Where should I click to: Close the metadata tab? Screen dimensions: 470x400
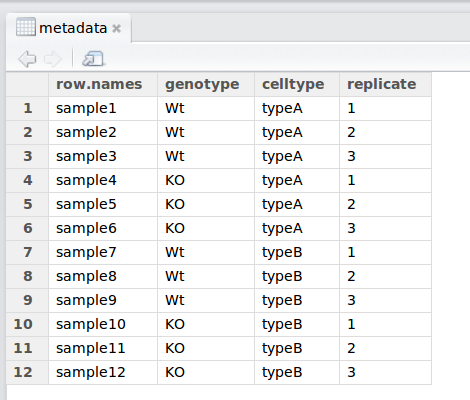click(x=116, y=29)
